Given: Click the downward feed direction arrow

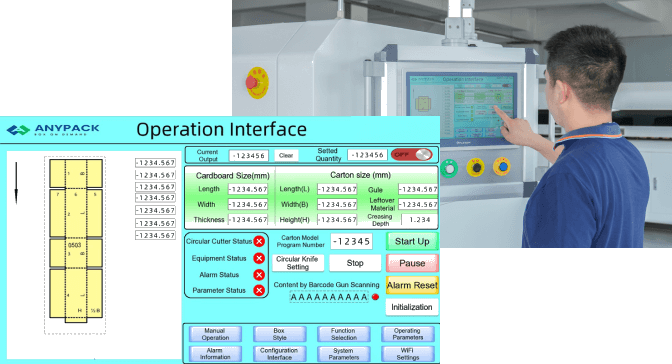Looking at the screenshot, I should pos(16,183).
